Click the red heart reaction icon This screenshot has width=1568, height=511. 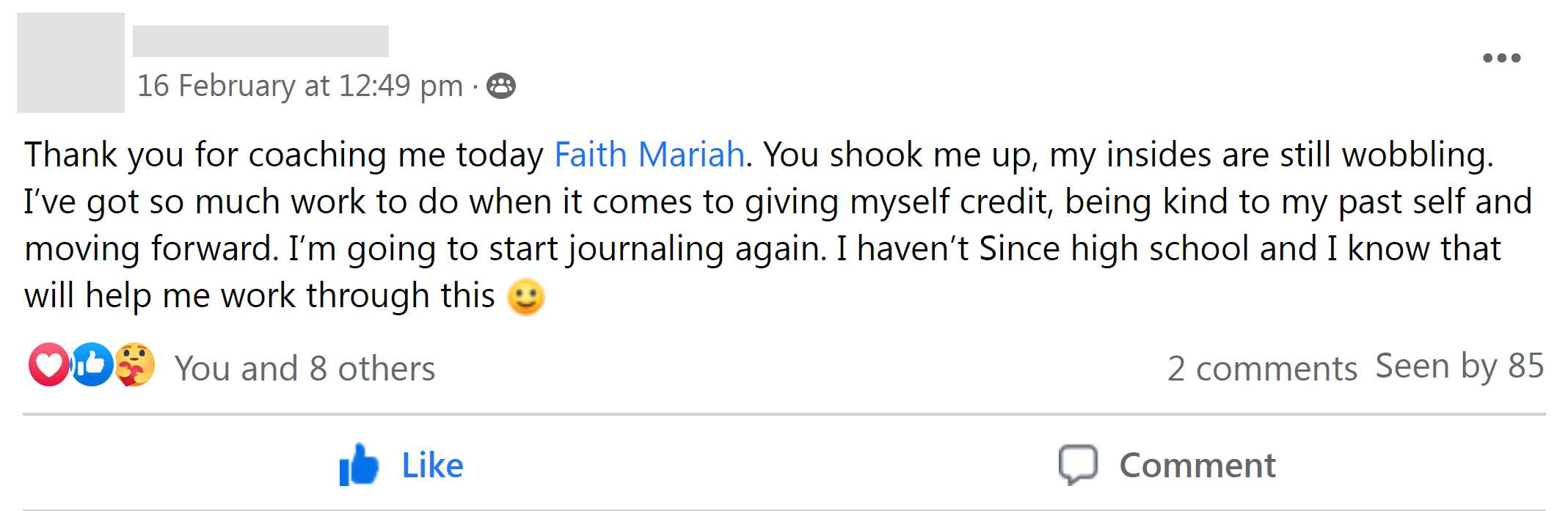pos(48,364)
